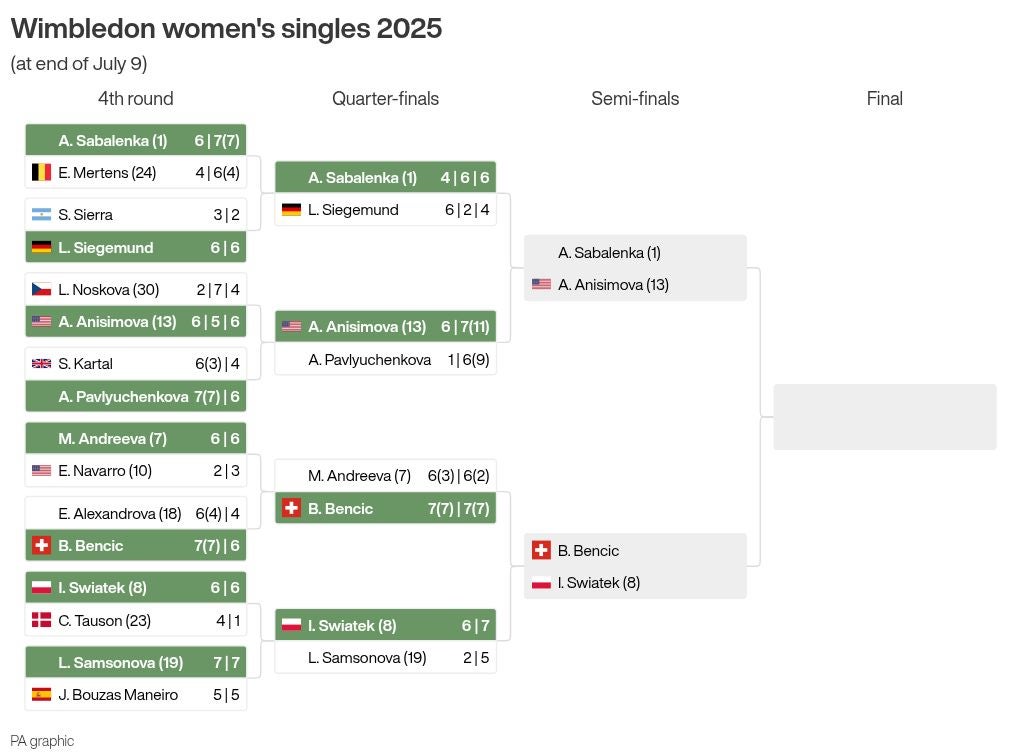Click the L. Samsonova (19) 7|7 winning row
This screenshot has height=756, width=1020.
tap(136, 662)
